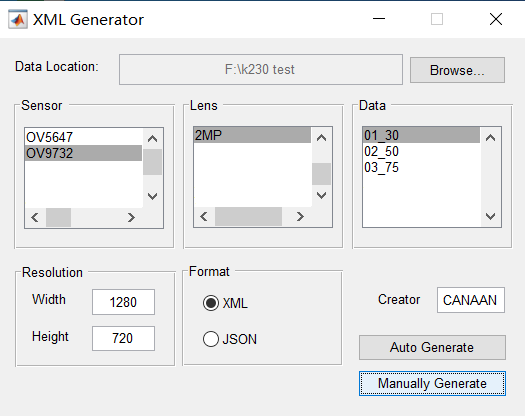Click Lens list scroll down arrow
The height and width of the screenshot is (416, 525).
pos(321,195)
